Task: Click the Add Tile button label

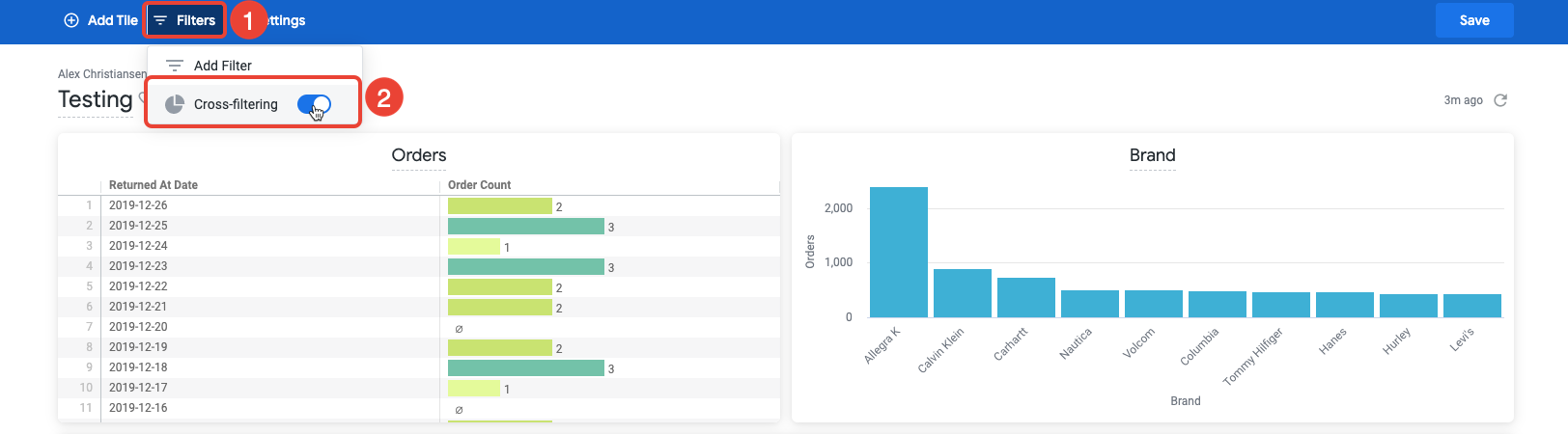Action: 113,20
